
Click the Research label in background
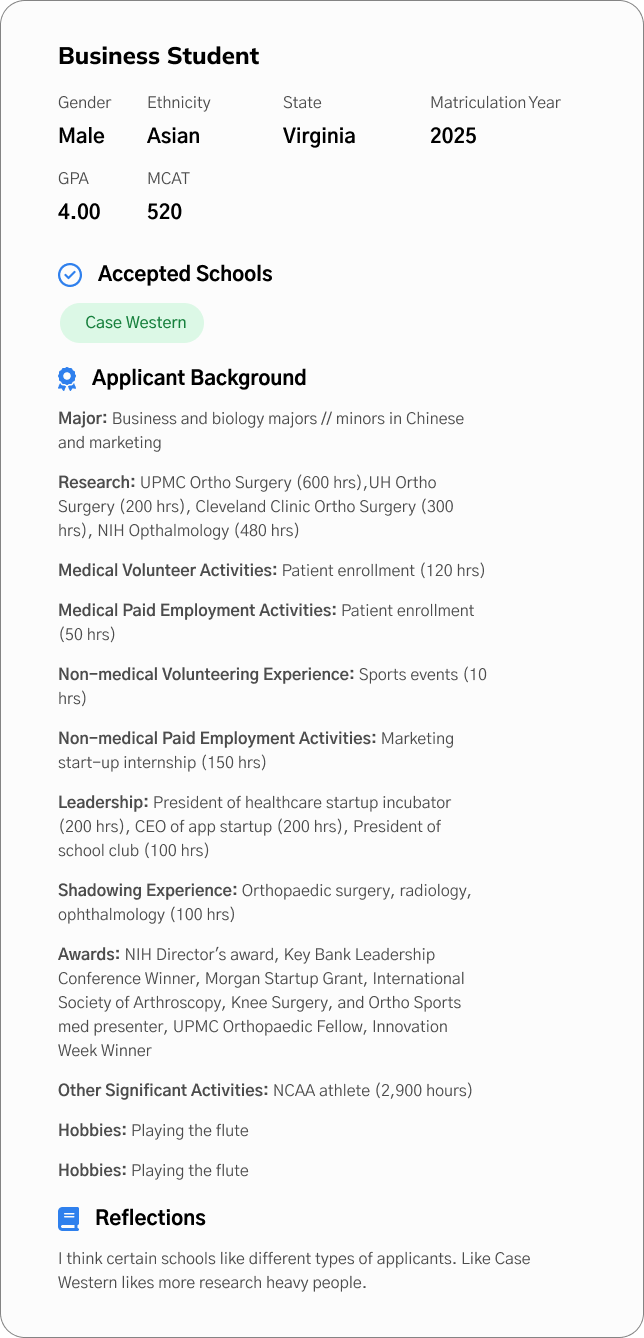click(97, 482)
